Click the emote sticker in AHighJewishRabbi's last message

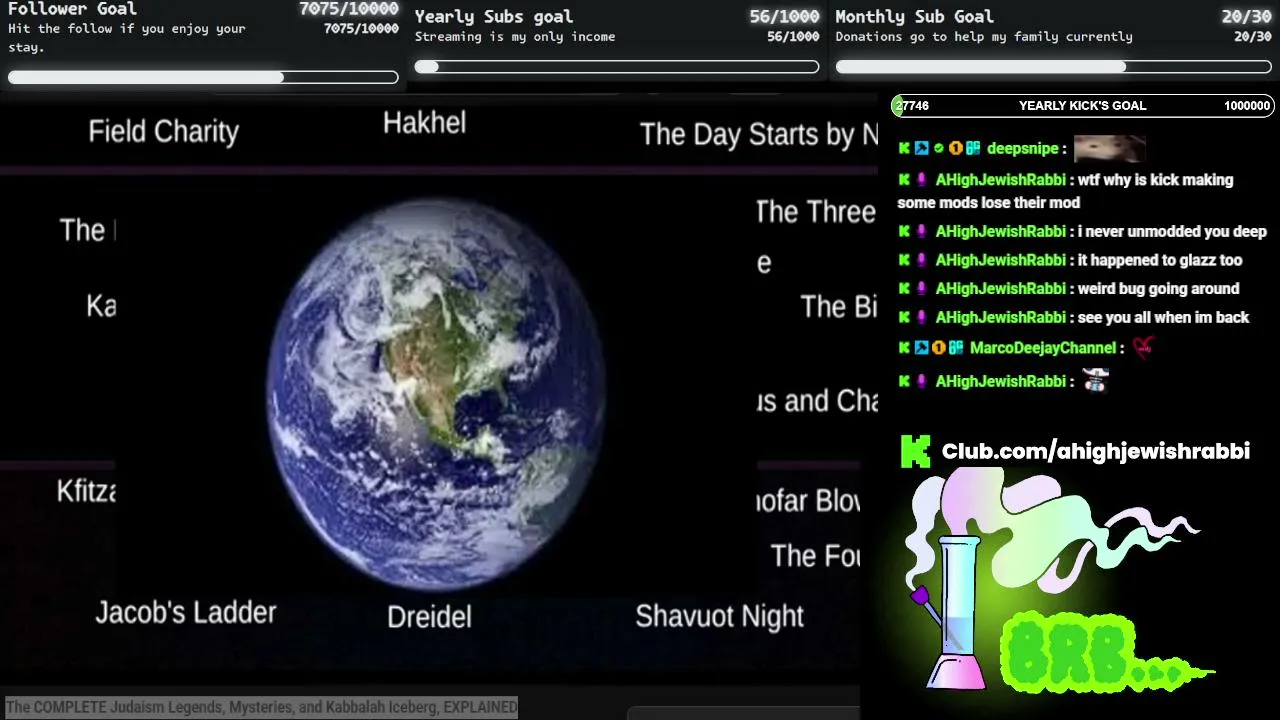[x=1096, y=380]
